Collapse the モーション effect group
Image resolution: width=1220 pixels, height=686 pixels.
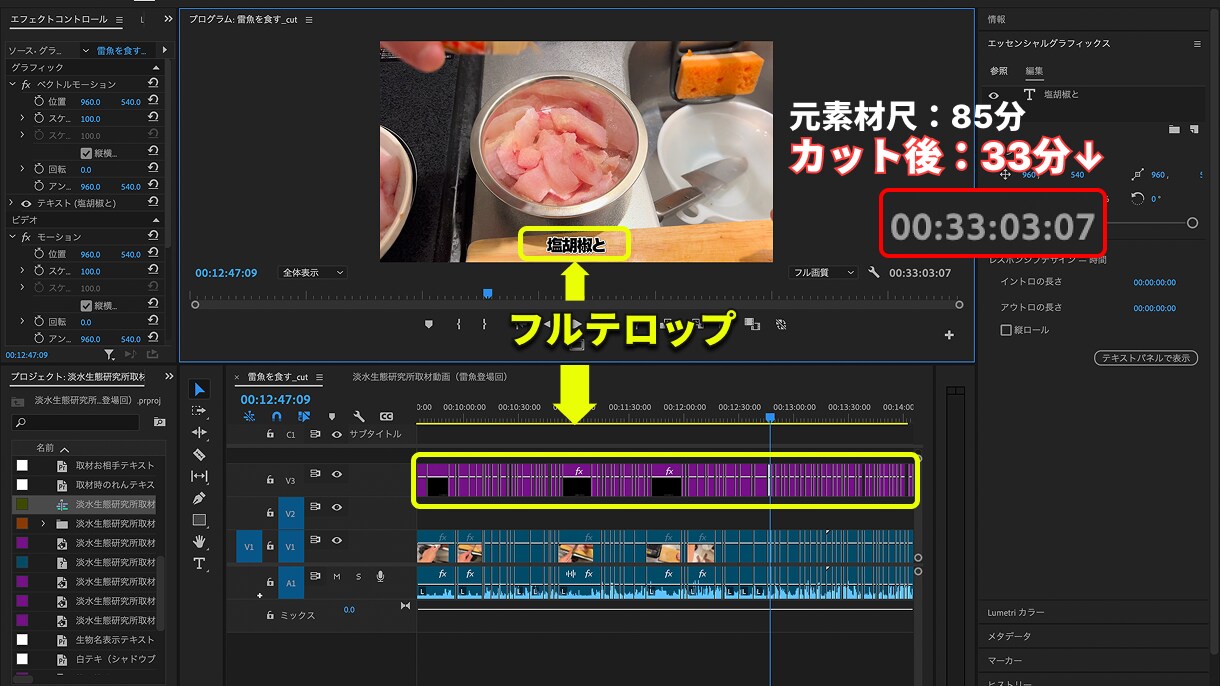pos(12,237)
